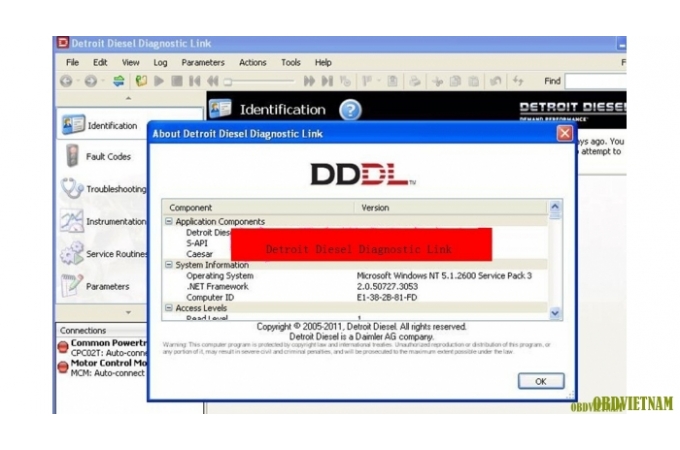Click the About list scroll-up arrow
This screenshot has width=680, height=450.
click(555, 206)
